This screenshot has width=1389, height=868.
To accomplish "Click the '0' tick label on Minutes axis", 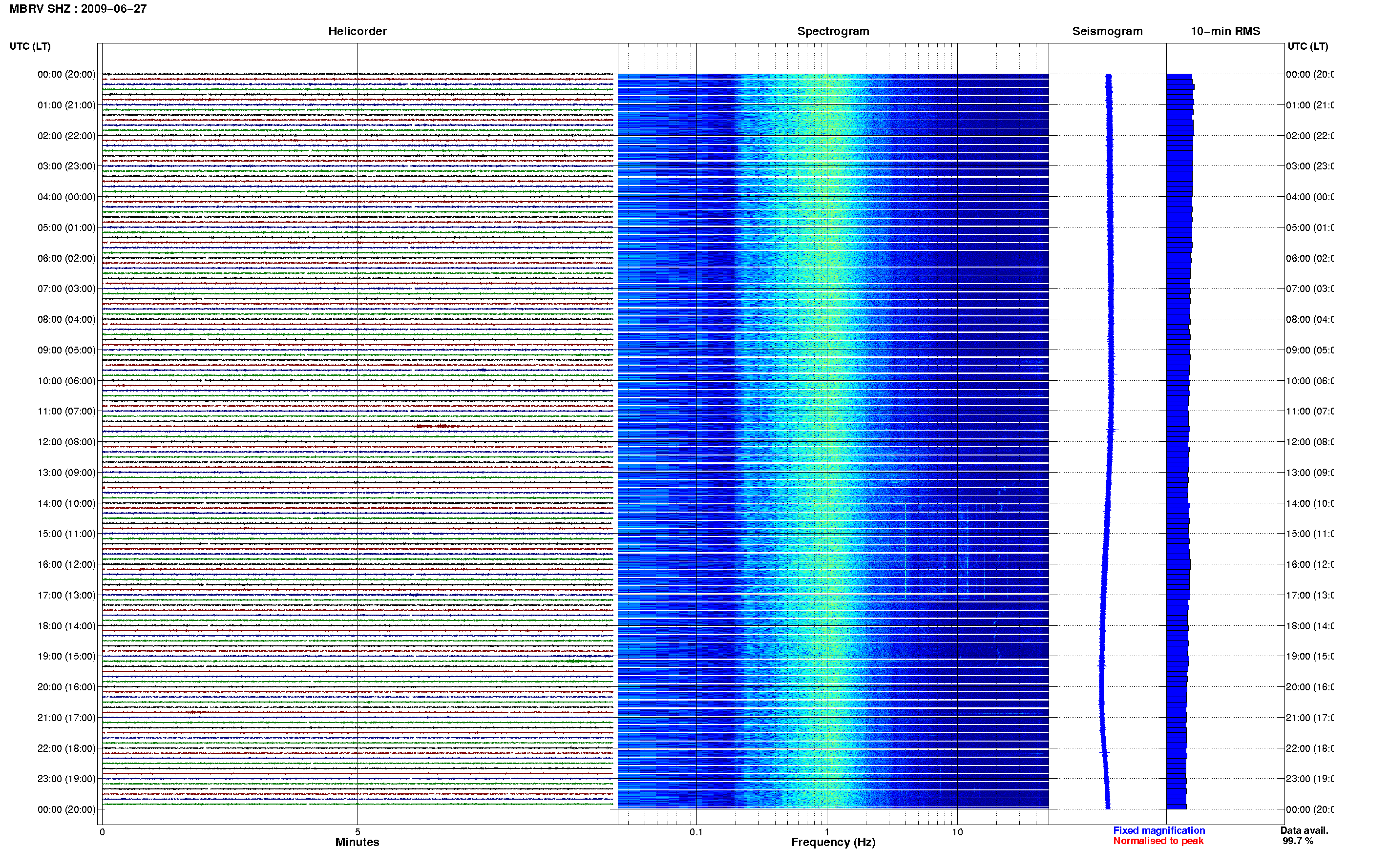I will [102, 832].
